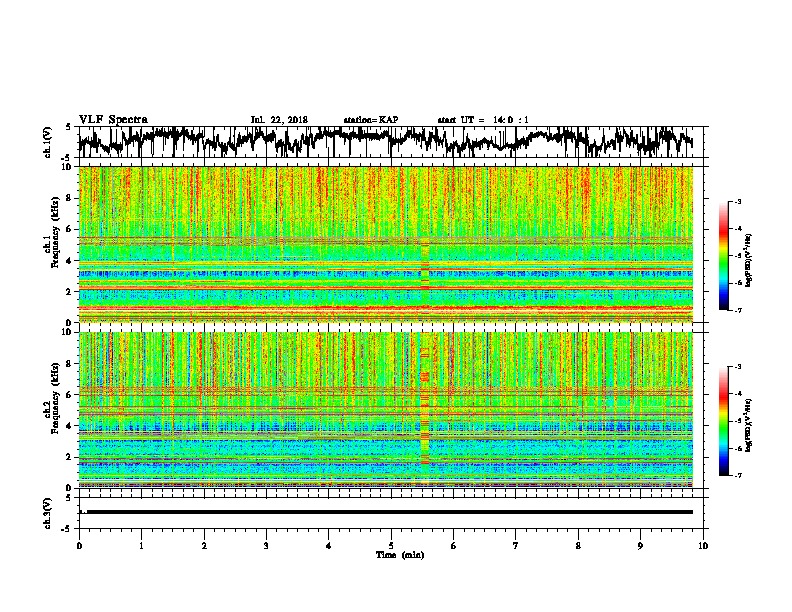792x612 pixels.
Task: Click the '-3' label on ch.2 colorbar
Action: coord(738,367)
